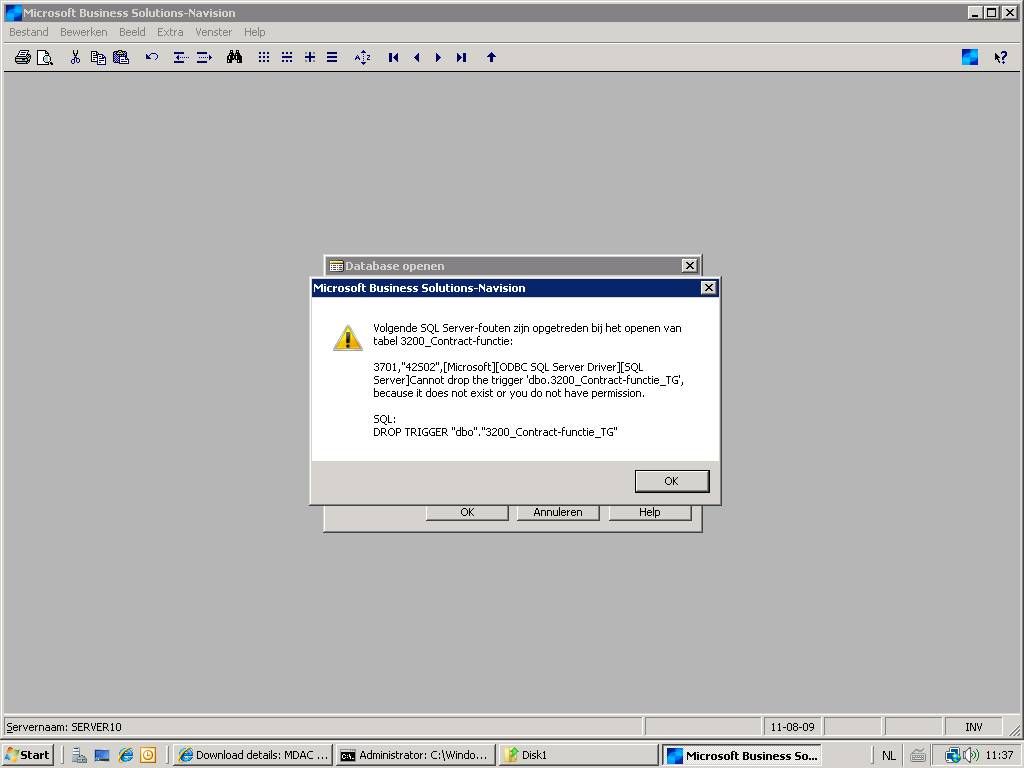Image resolution: width=1024 pixels, height=768 pixels.
Task: Open the Extra menu
Action: point(170,32)
